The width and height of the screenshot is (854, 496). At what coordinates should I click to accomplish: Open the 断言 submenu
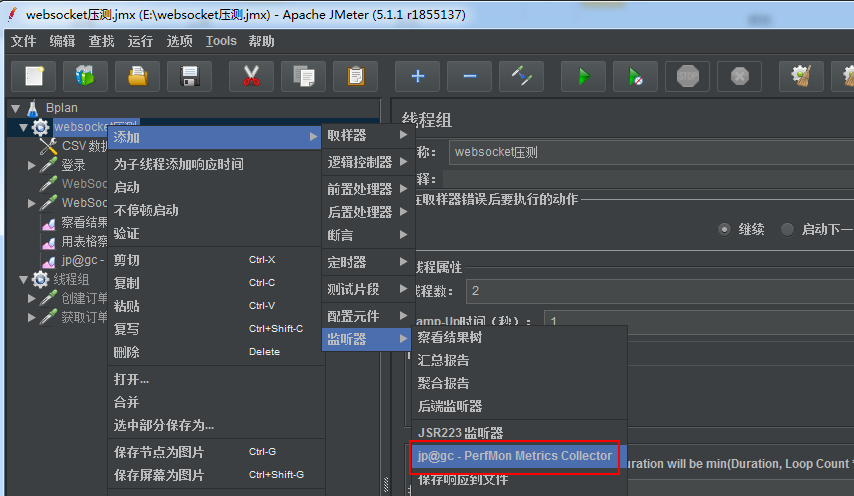tap(368, 235)
